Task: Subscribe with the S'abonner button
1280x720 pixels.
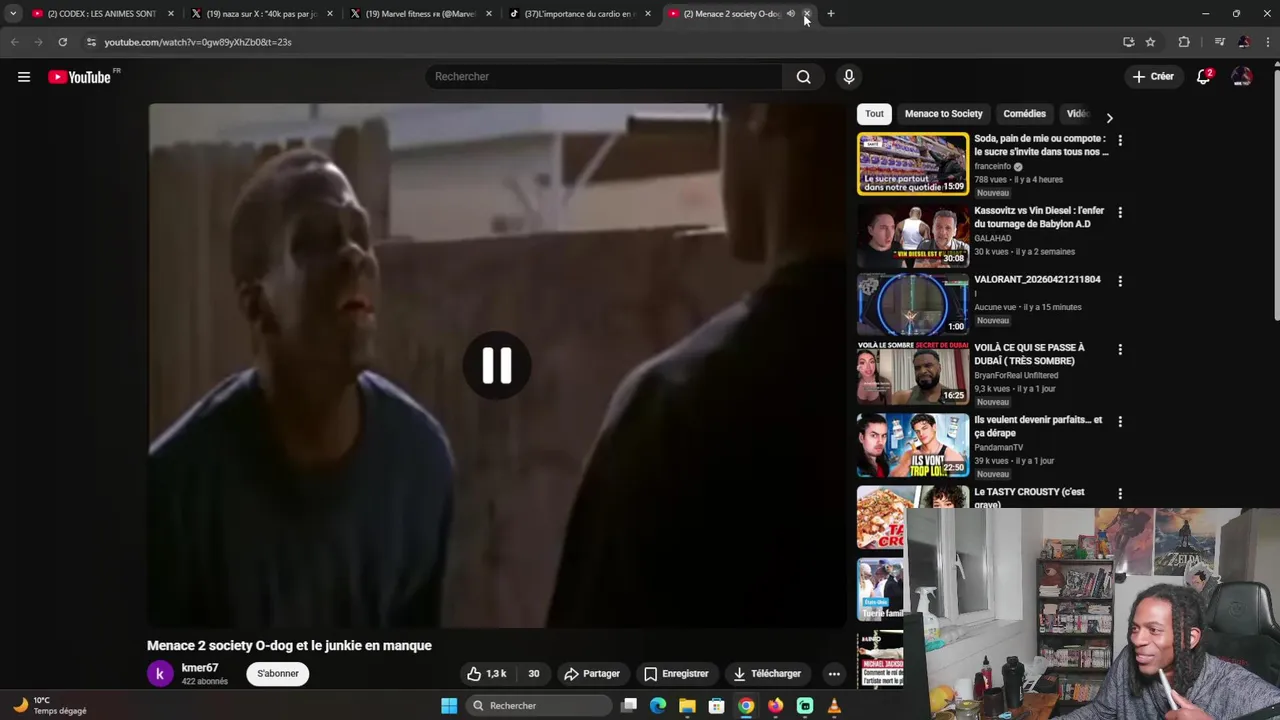Action: pyautogui.click(x=278, y=674)
